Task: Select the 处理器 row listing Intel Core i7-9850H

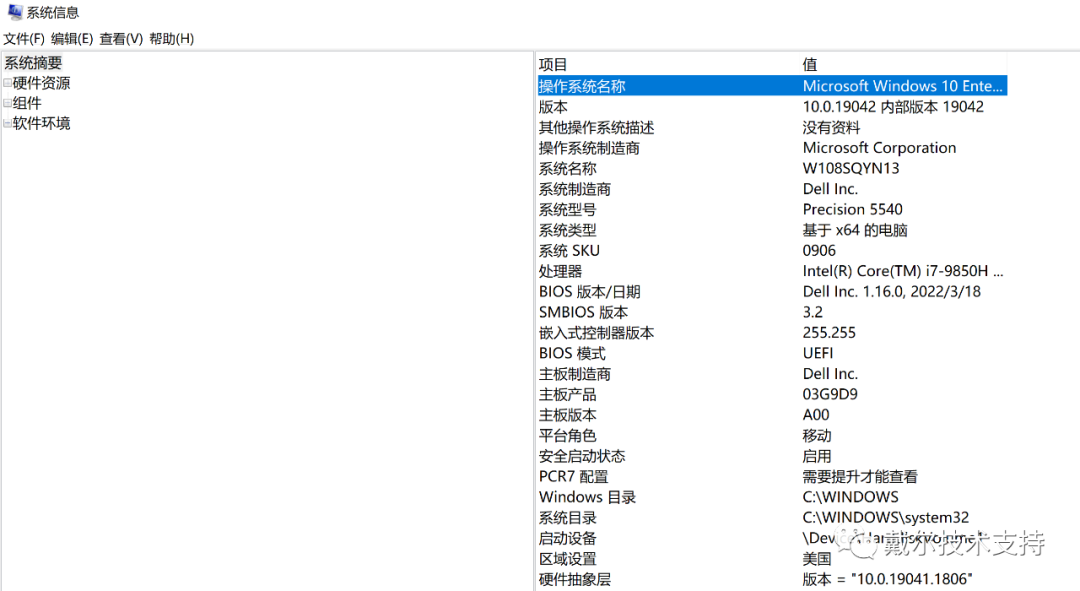Action: tap(700, 271)
